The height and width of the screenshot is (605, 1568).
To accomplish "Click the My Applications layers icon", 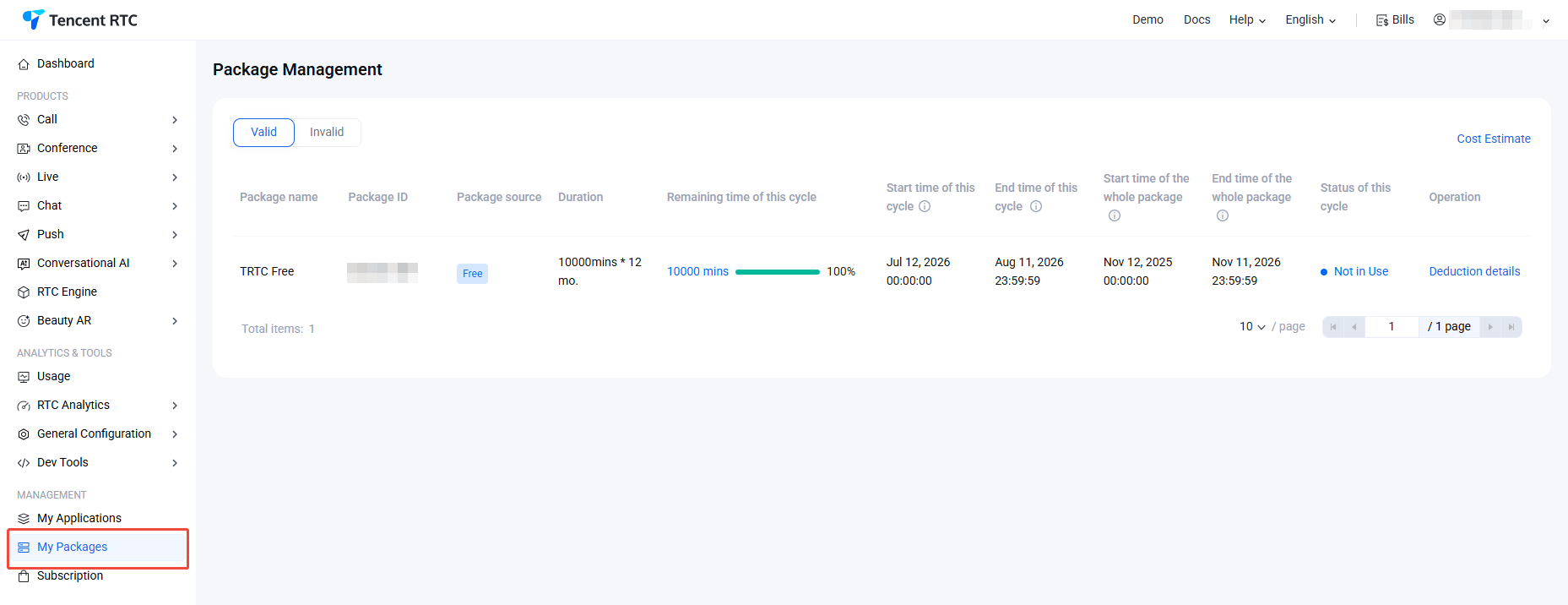I will pyautogui.click(x=24, y=519).
